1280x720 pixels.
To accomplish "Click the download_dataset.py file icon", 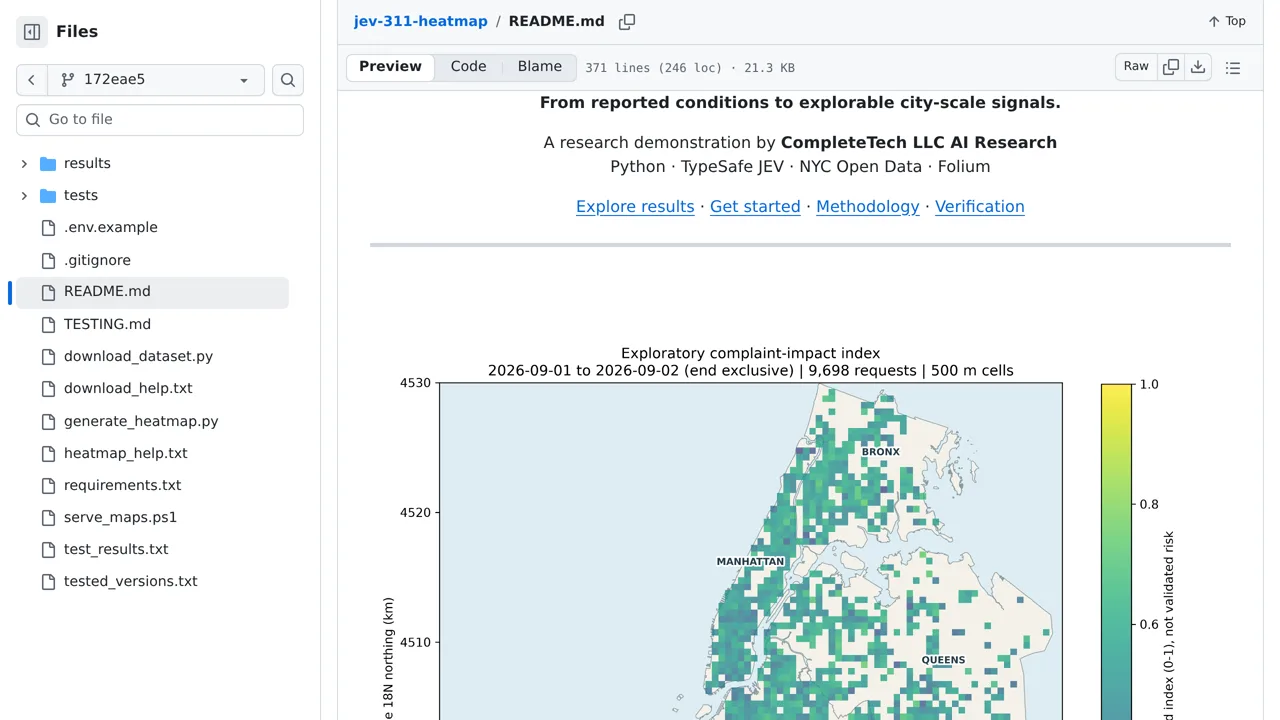I will coord(48,356).
